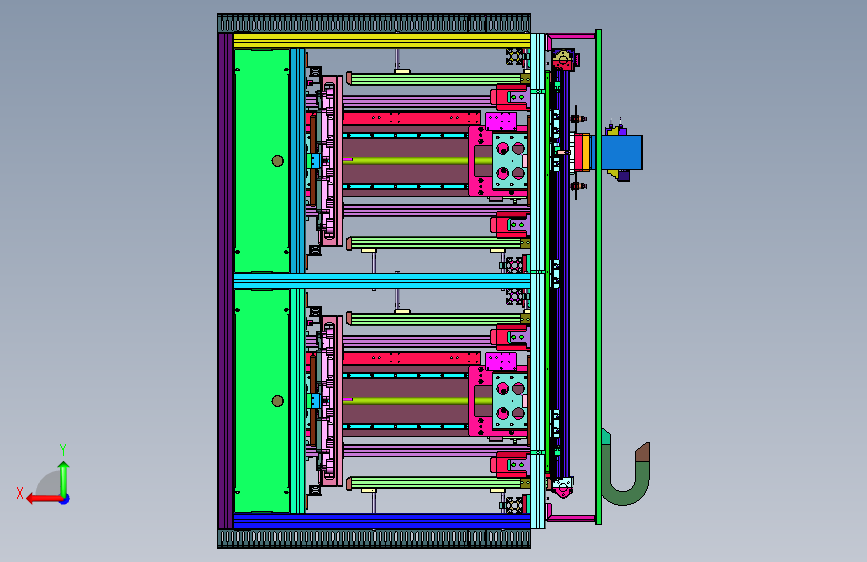This screenshot has height=562, width=867.
Task: Select the brown circle on the upper green panel
Action: [278, 161]
